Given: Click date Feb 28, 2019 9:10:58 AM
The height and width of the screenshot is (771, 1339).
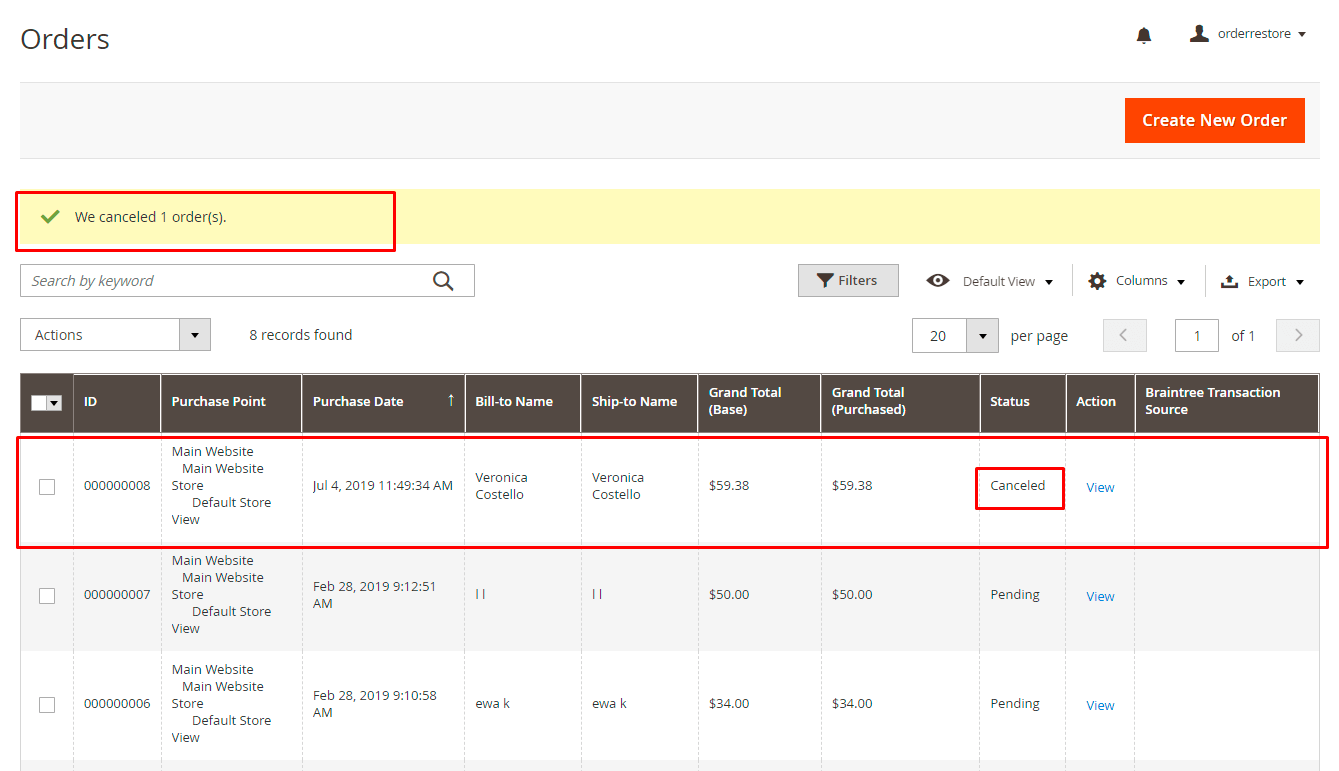Looking at the screenshot, I should tap(375, 704).
